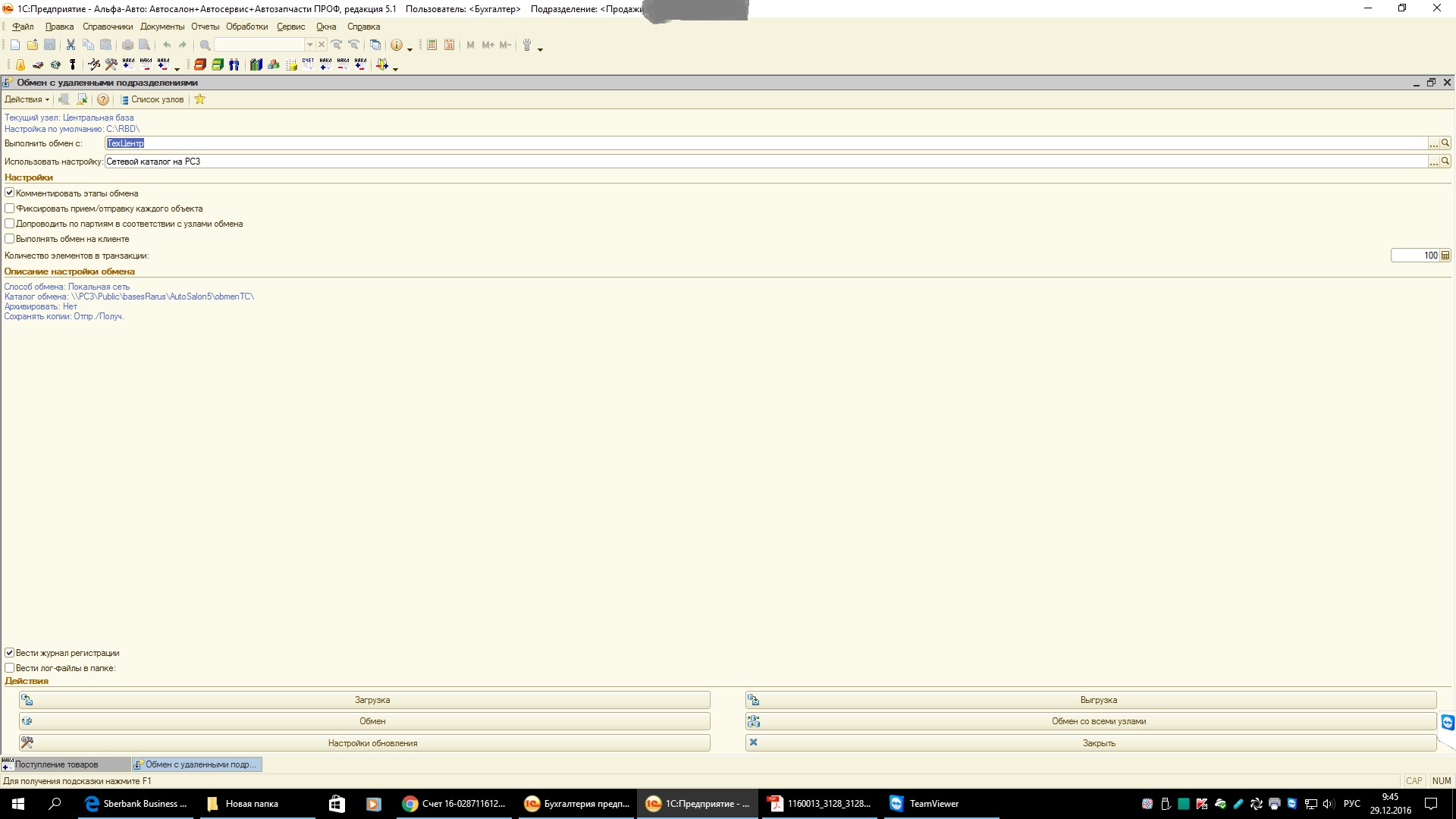Expand the search combo box arrow in the top toolbar

309,45
